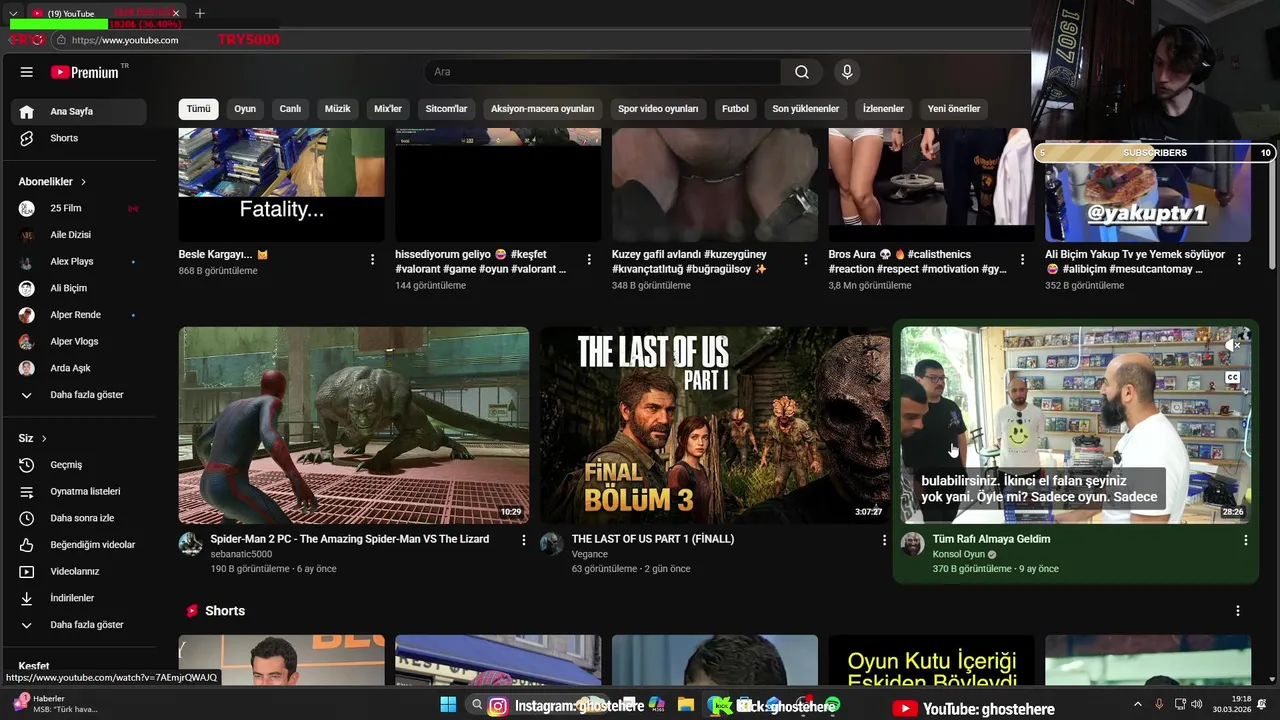
Task: Open the YouTube hamburger guide menu
Action: [27, 72]
